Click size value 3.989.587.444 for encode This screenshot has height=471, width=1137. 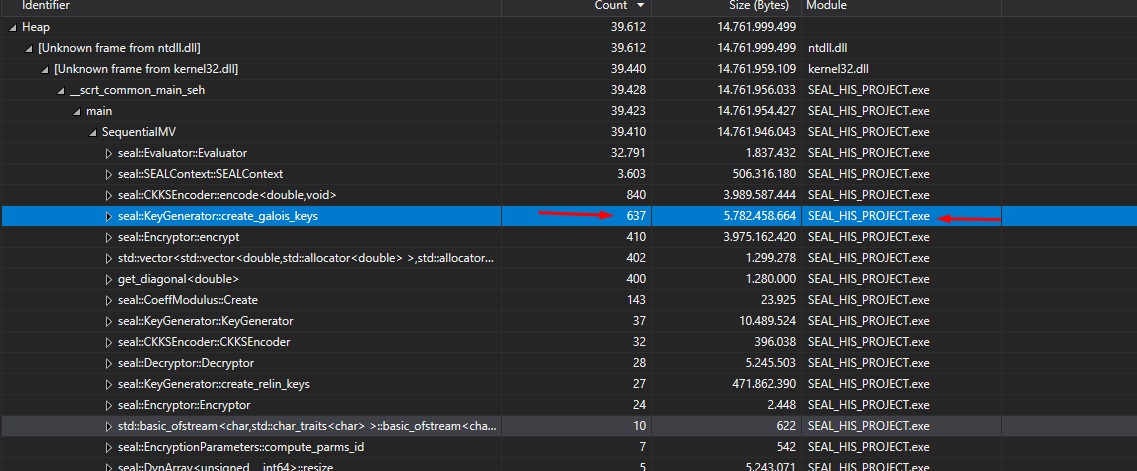(757, 196)
